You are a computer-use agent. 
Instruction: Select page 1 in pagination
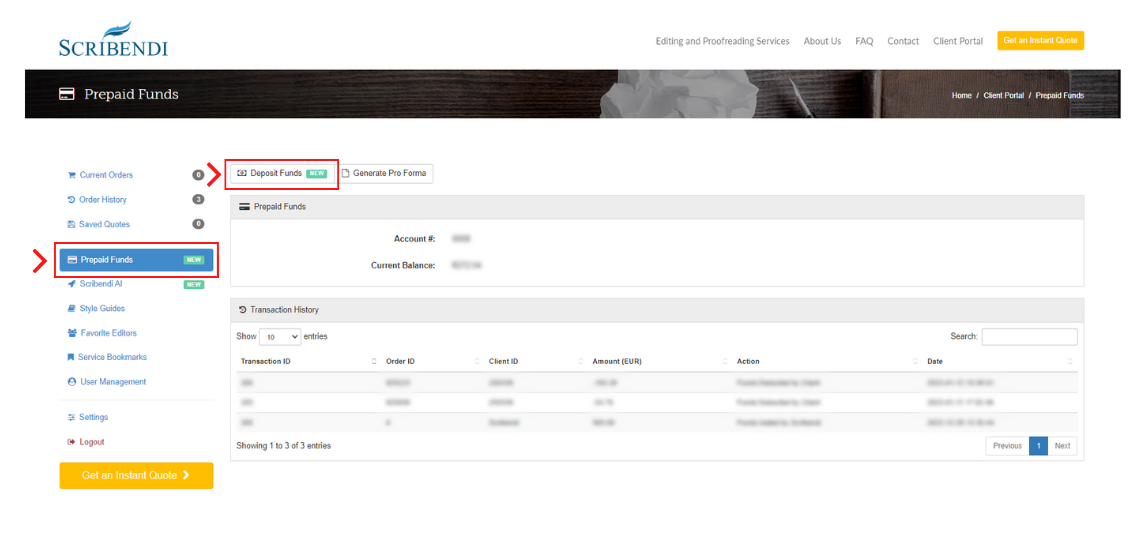(1038, 446)
